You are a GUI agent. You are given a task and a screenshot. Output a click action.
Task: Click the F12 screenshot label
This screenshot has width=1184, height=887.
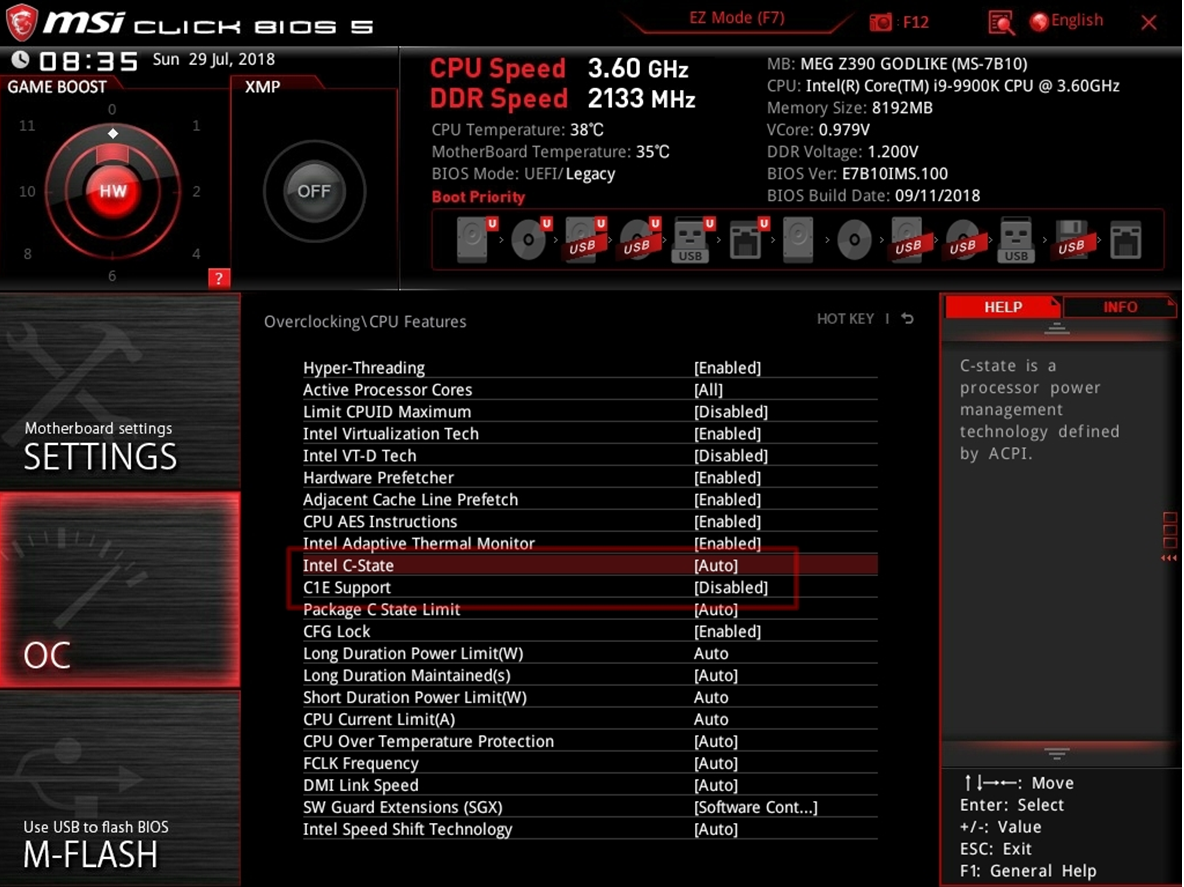coord(915,22)
